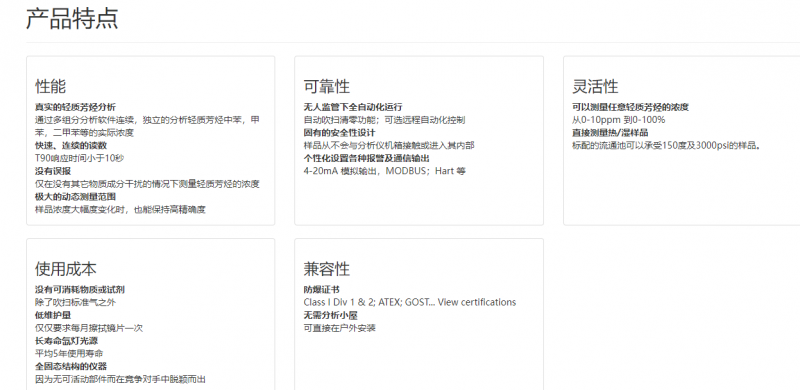Click the 灵活性 card title
The image size is (800, 390).
coord(595,86)
